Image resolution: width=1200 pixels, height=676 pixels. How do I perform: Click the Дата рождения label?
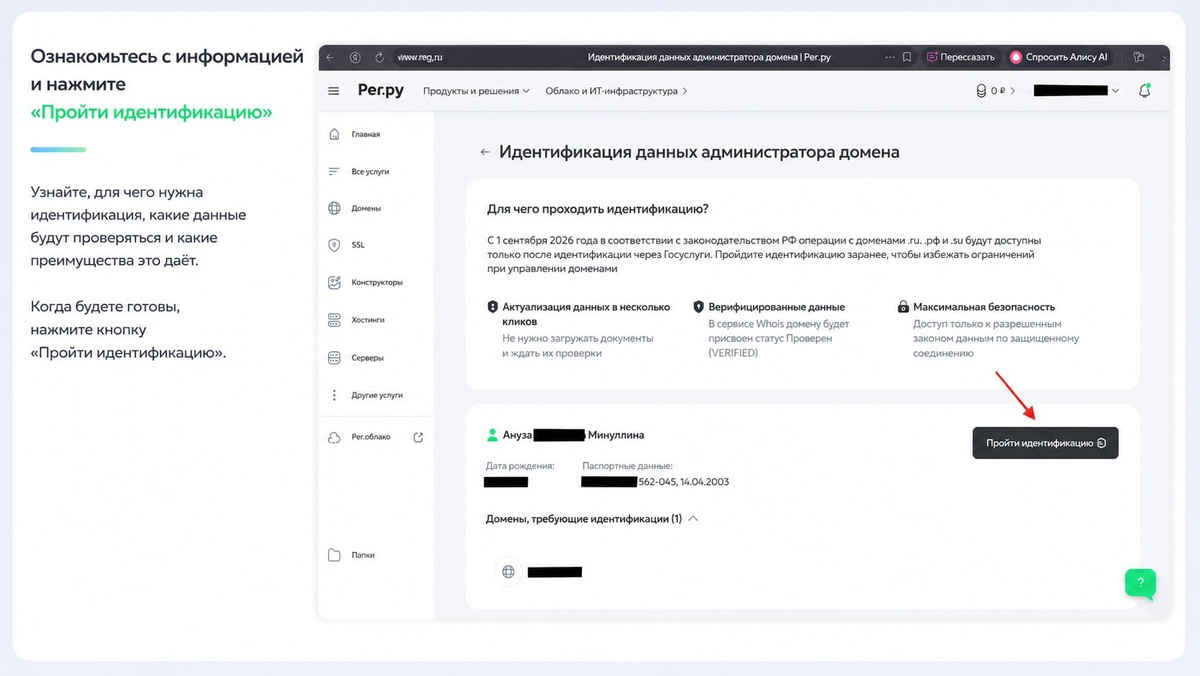[520, 466]
